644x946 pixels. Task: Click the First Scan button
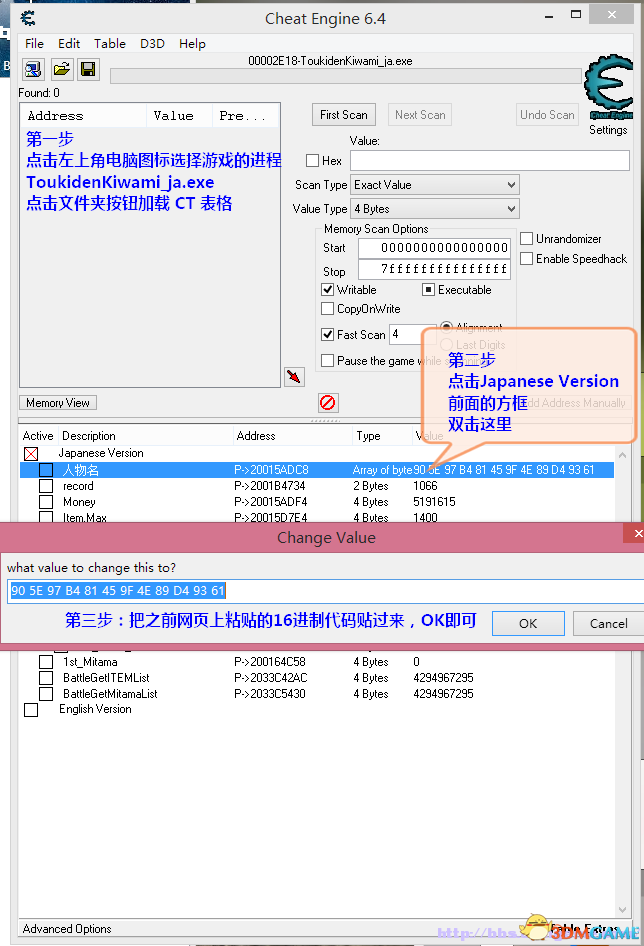point(344,115)
